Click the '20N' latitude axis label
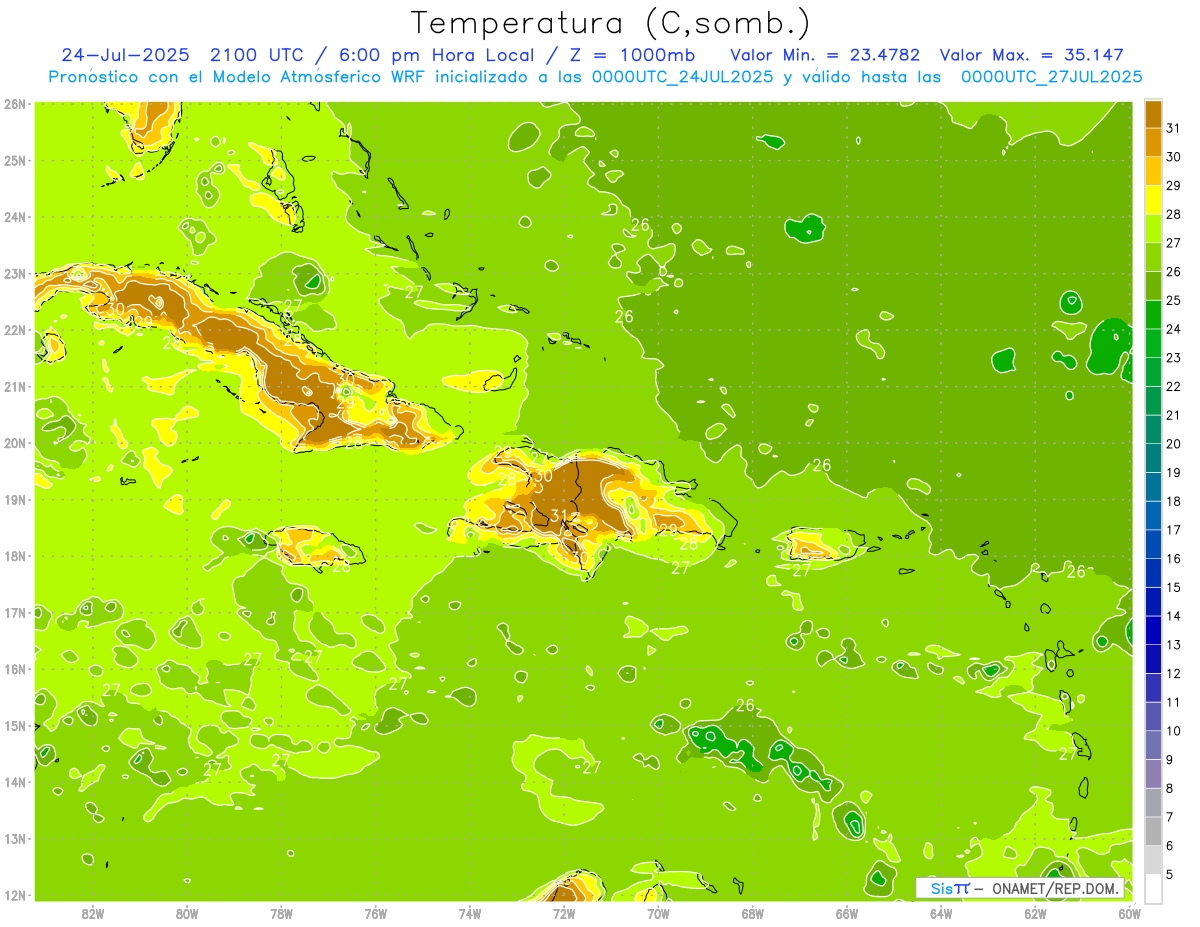The image size is (1200, 927). [15, 442]
